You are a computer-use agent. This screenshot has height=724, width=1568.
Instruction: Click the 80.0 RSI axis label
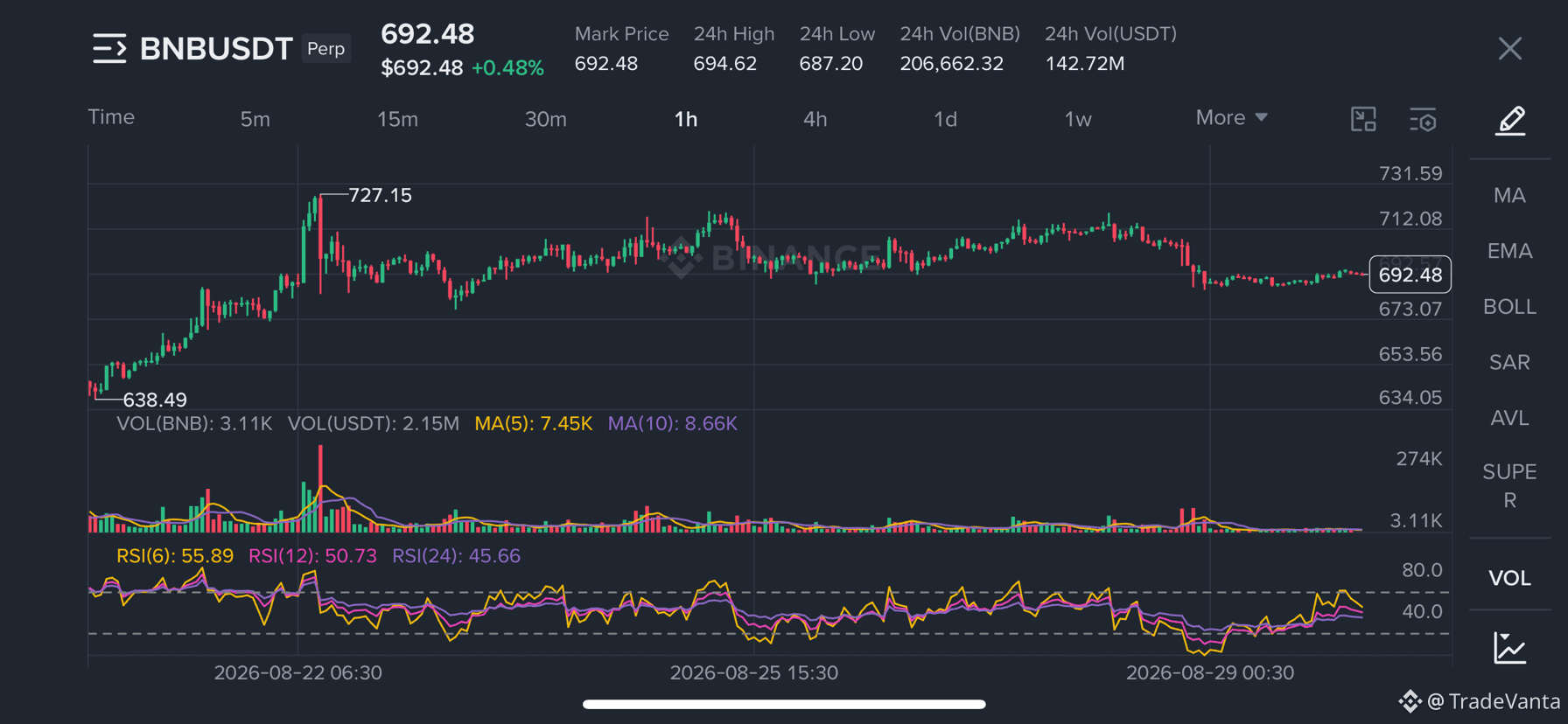point(1422,570)
